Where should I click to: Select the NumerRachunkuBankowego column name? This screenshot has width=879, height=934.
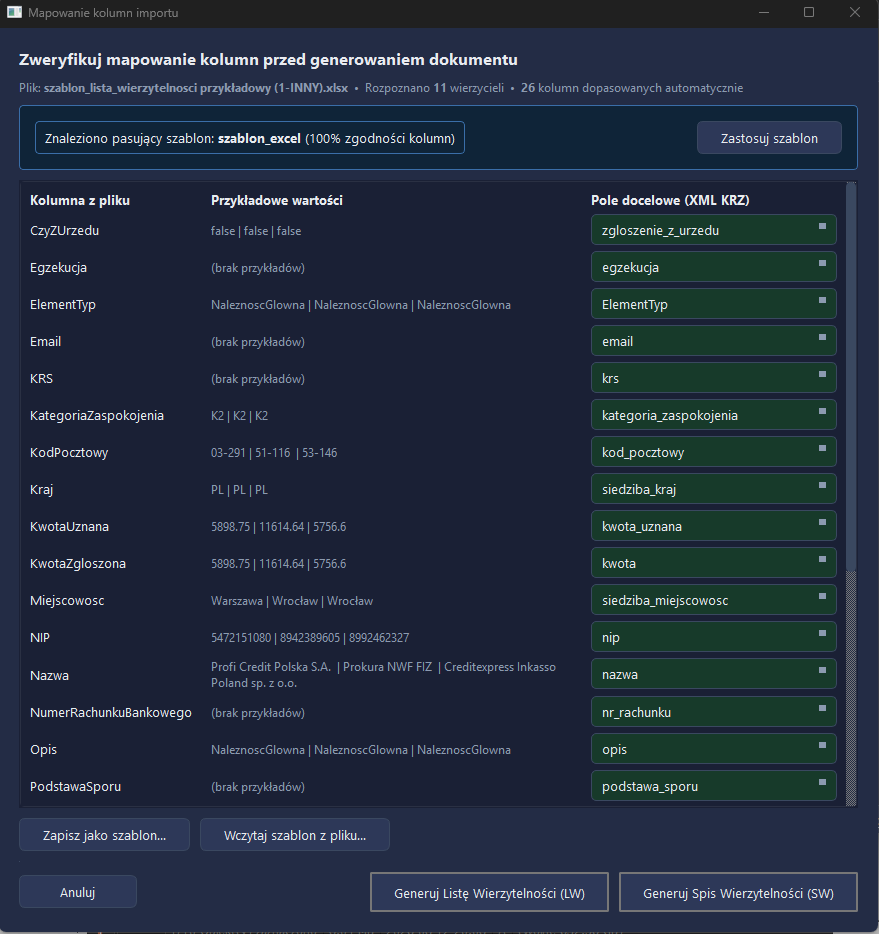coord(111,712)
